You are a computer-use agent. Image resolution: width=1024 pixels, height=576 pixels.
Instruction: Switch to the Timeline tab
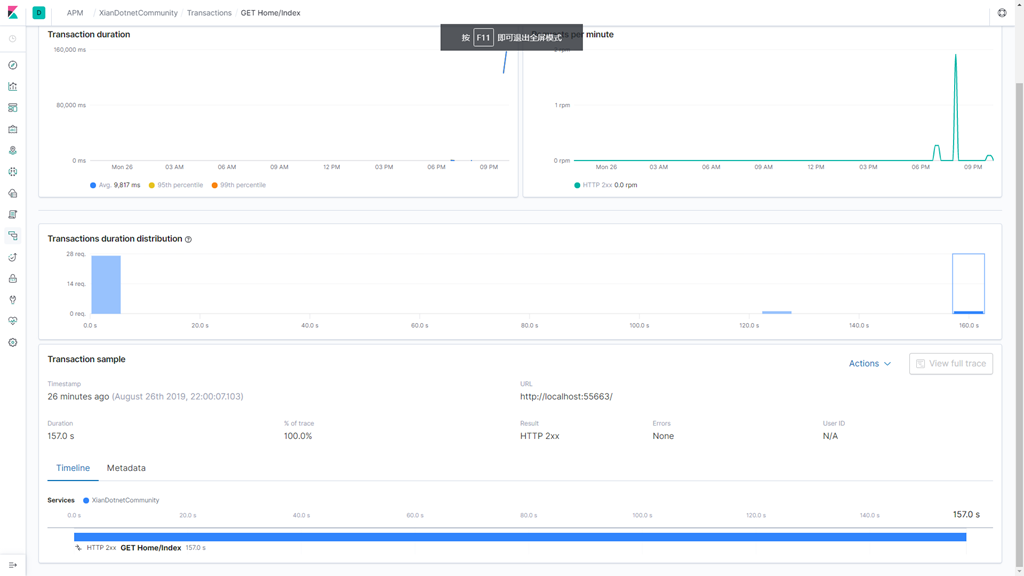72,468
